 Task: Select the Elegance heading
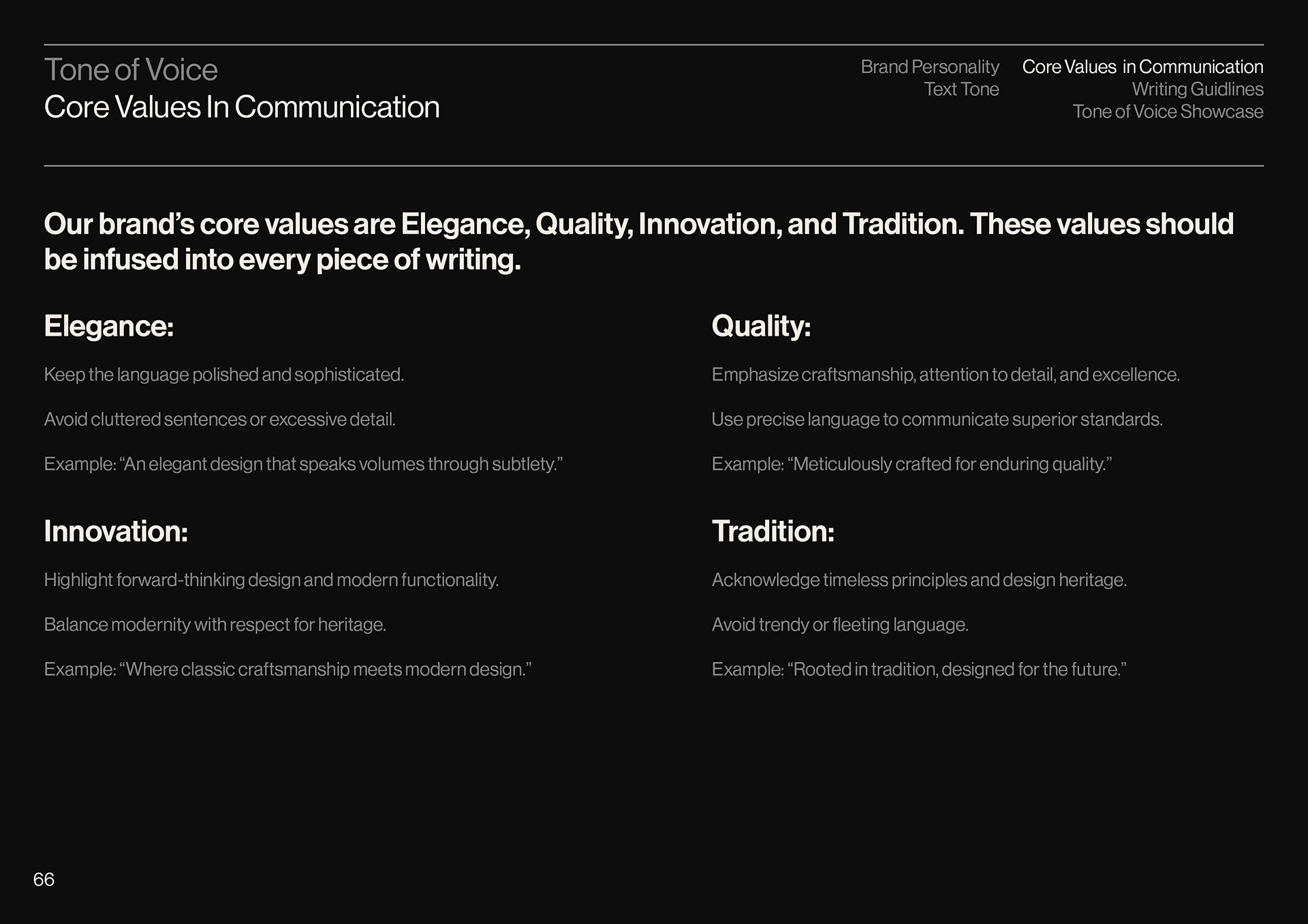[x=109, y=326]
